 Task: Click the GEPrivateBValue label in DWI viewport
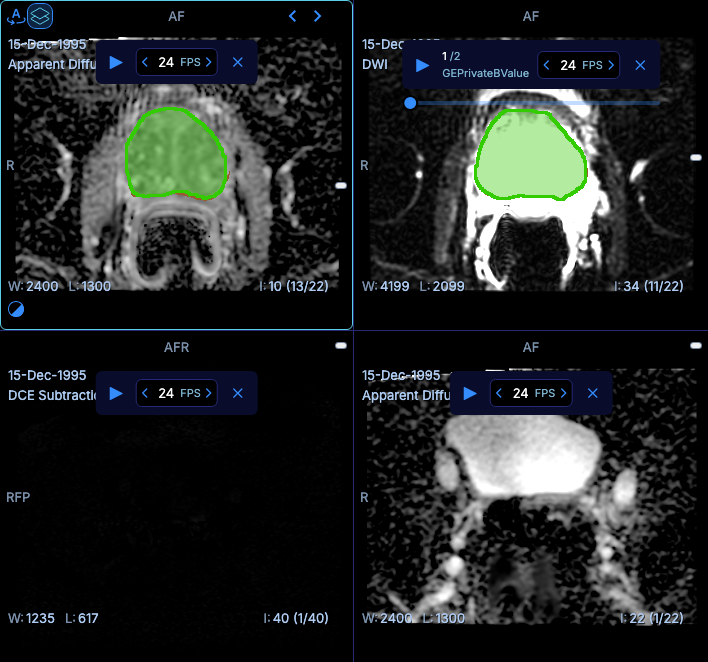(485, 73)
